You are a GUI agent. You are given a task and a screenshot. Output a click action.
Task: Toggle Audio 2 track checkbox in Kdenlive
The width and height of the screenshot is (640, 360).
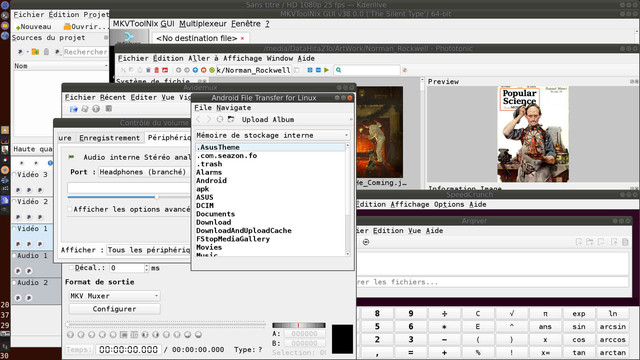pos(14,282)
